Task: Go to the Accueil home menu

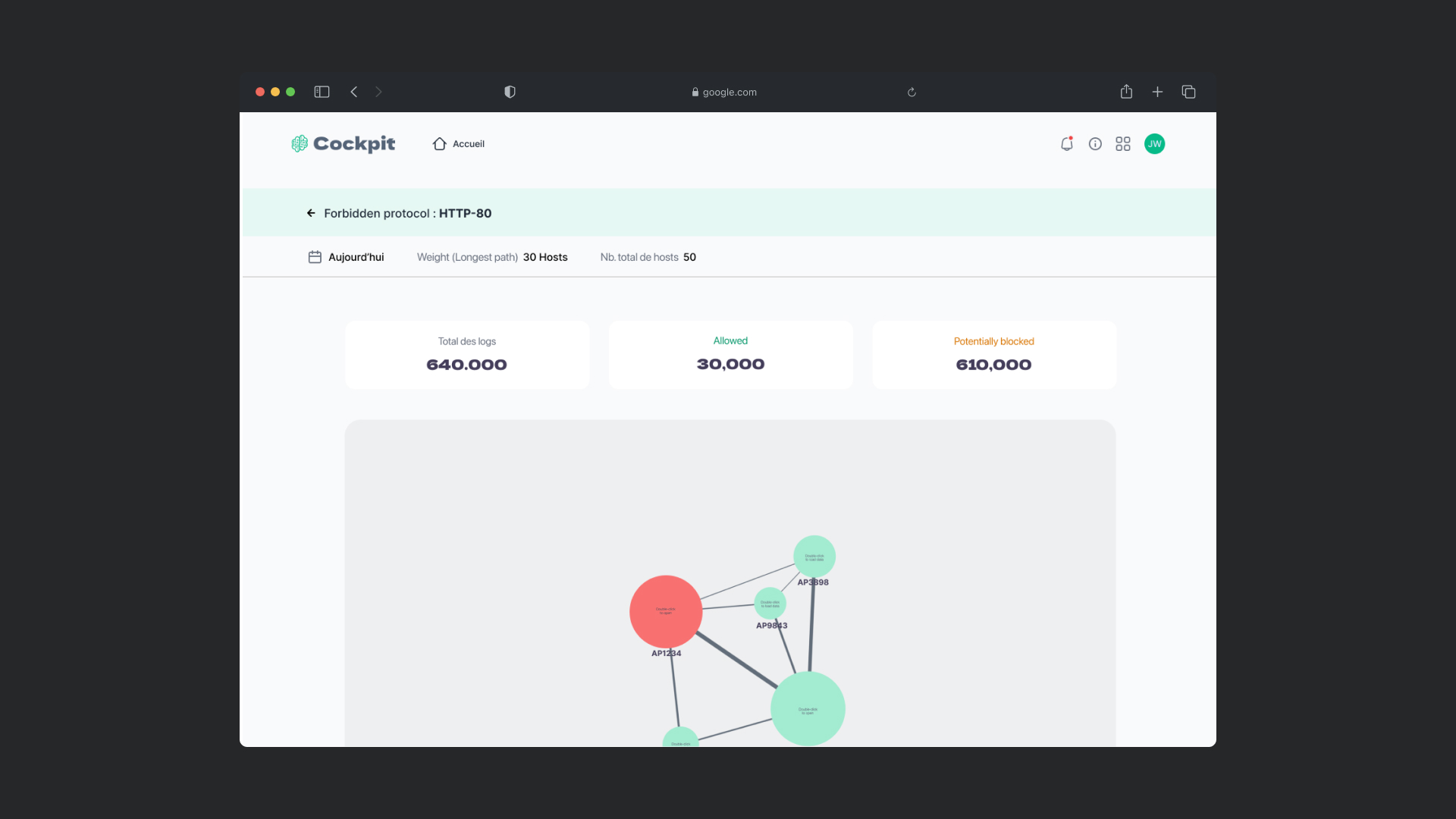Action: (x=459, y=144)
